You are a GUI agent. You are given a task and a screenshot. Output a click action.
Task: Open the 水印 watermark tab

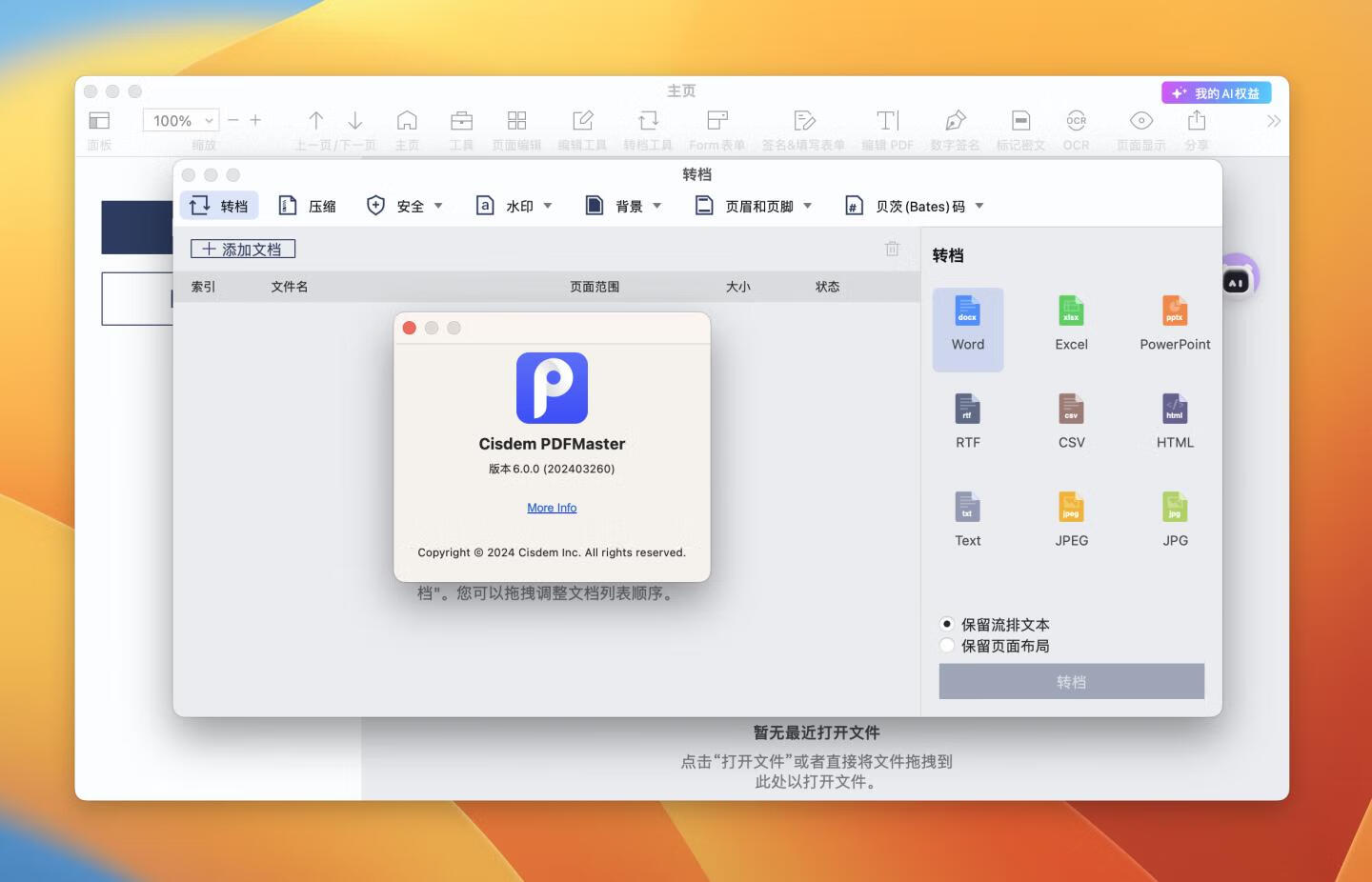[505, 206]
